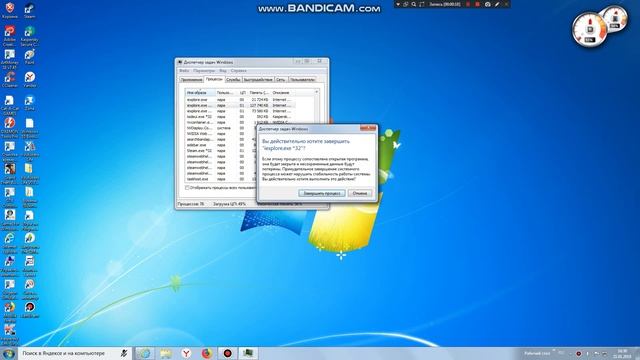Click the Bandicam dropdown arrow in recording bar

(x=398, y=4)
